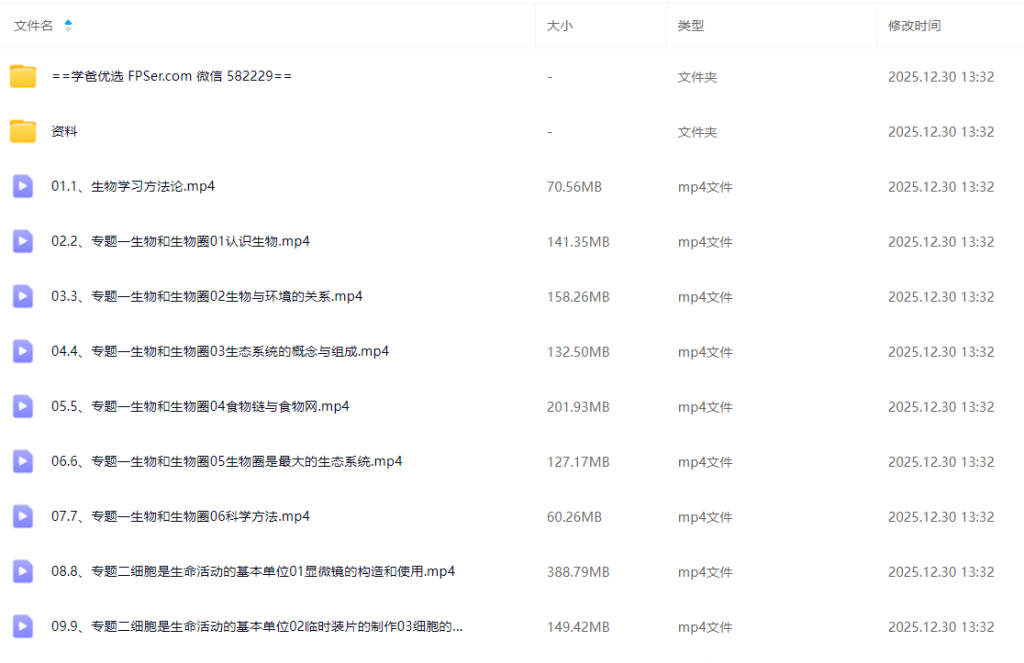Viewport: 1024px width, 663px height.
Task: Click the folder icon for 资料
Action: point(23,131)
